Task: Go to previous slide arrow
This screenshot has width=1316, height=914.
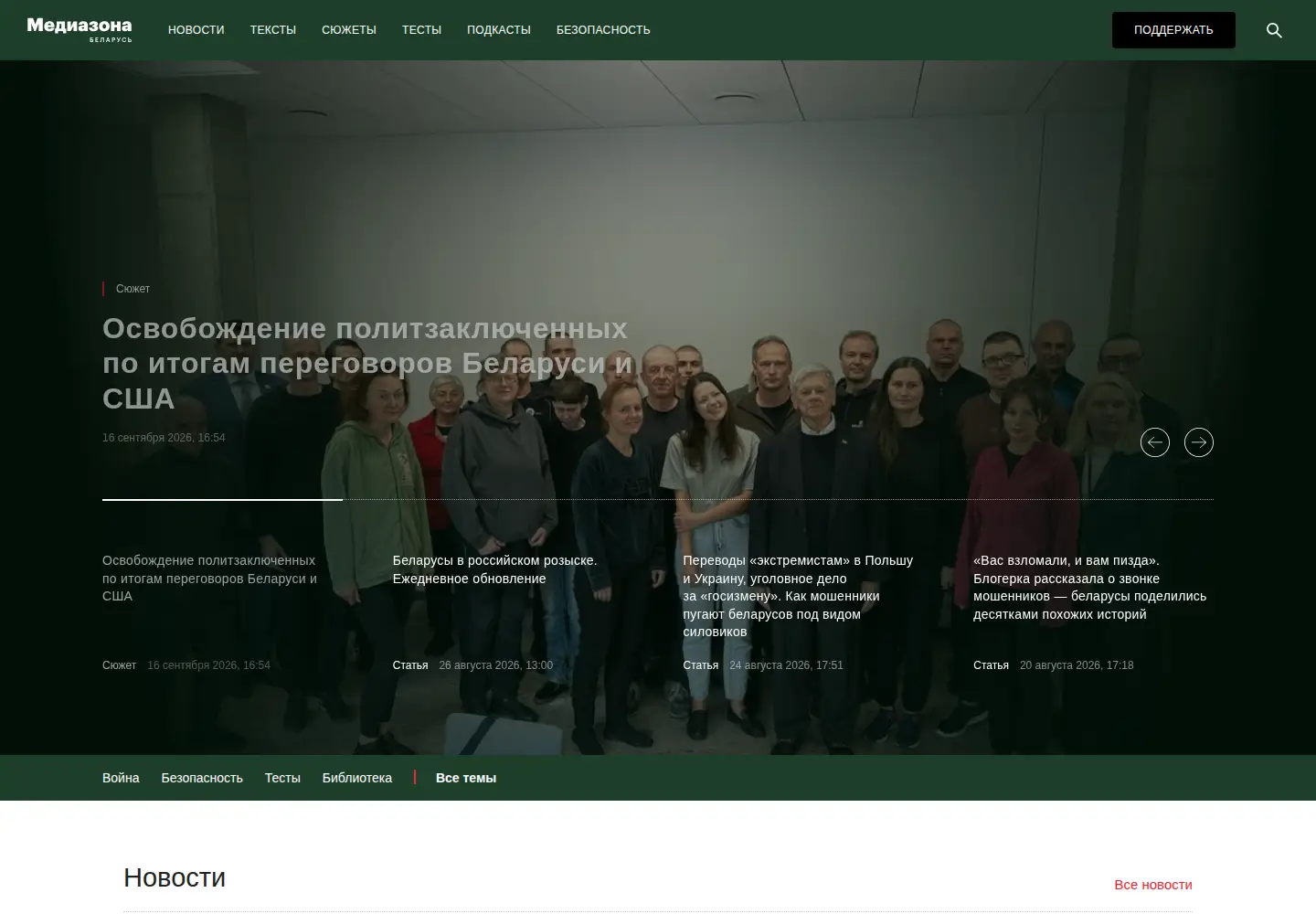Action: coord(1155,442)
